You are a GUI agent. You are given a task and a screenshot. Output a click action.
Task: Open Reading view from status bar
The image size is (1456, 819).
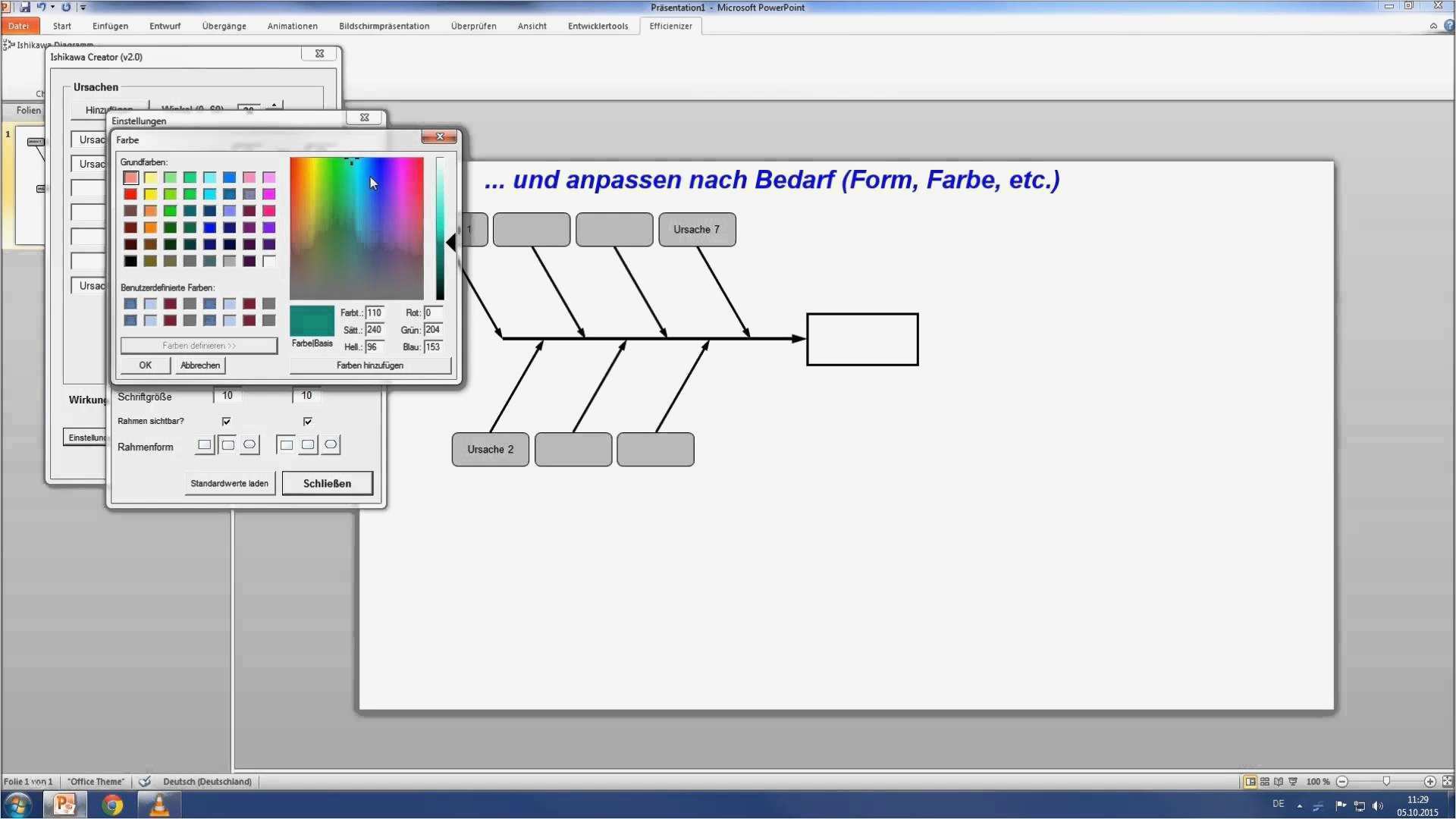point(1279,781)
